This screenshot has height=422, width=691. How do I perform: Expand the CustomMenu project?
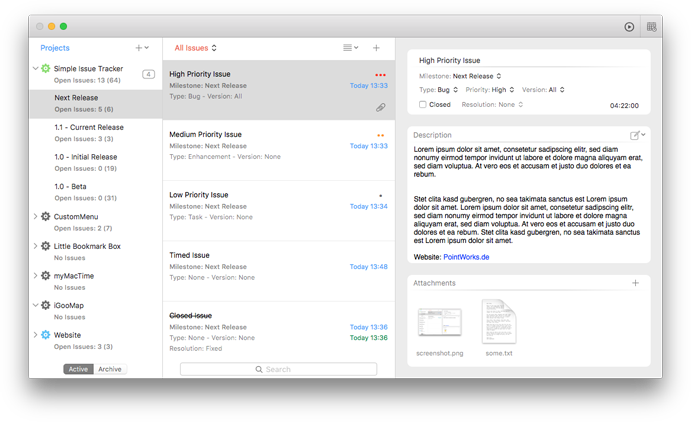(x=35, y=216)
